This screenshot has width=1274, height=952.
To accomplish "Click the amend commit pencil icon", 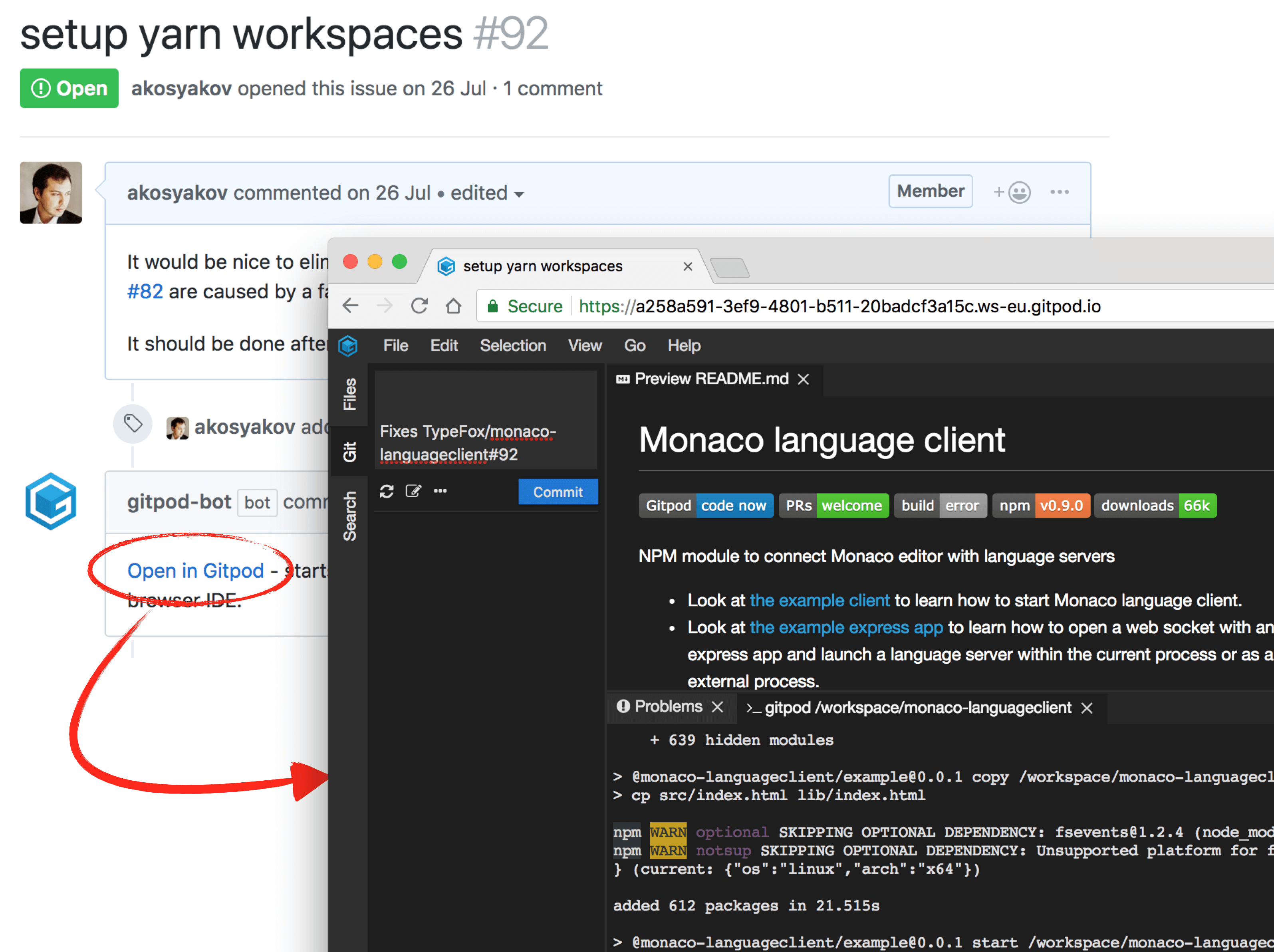I will (413, 491).
